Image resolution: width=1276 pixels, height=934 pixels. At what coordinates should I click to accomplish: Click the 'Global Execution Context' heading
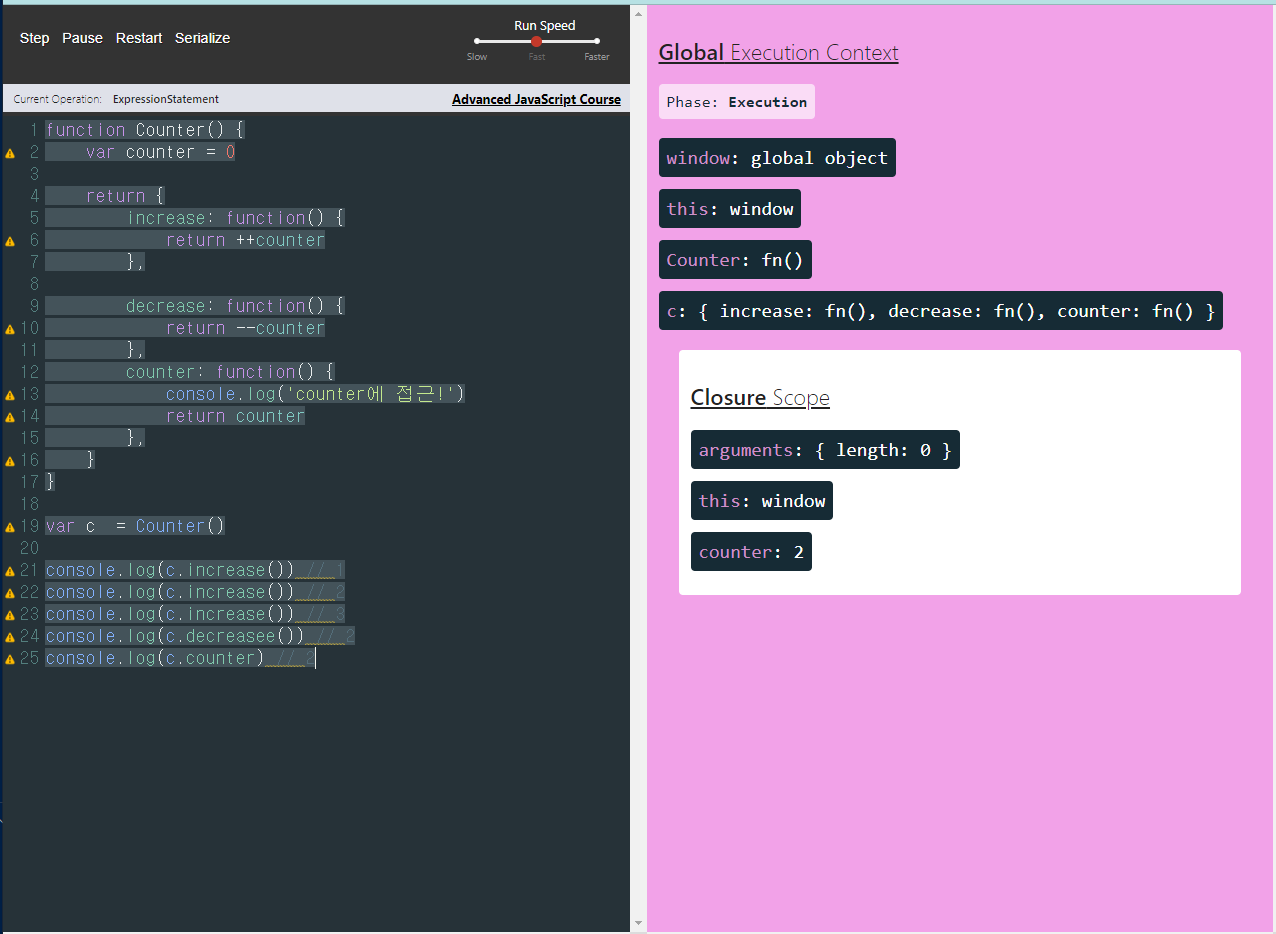click(778, 53)
